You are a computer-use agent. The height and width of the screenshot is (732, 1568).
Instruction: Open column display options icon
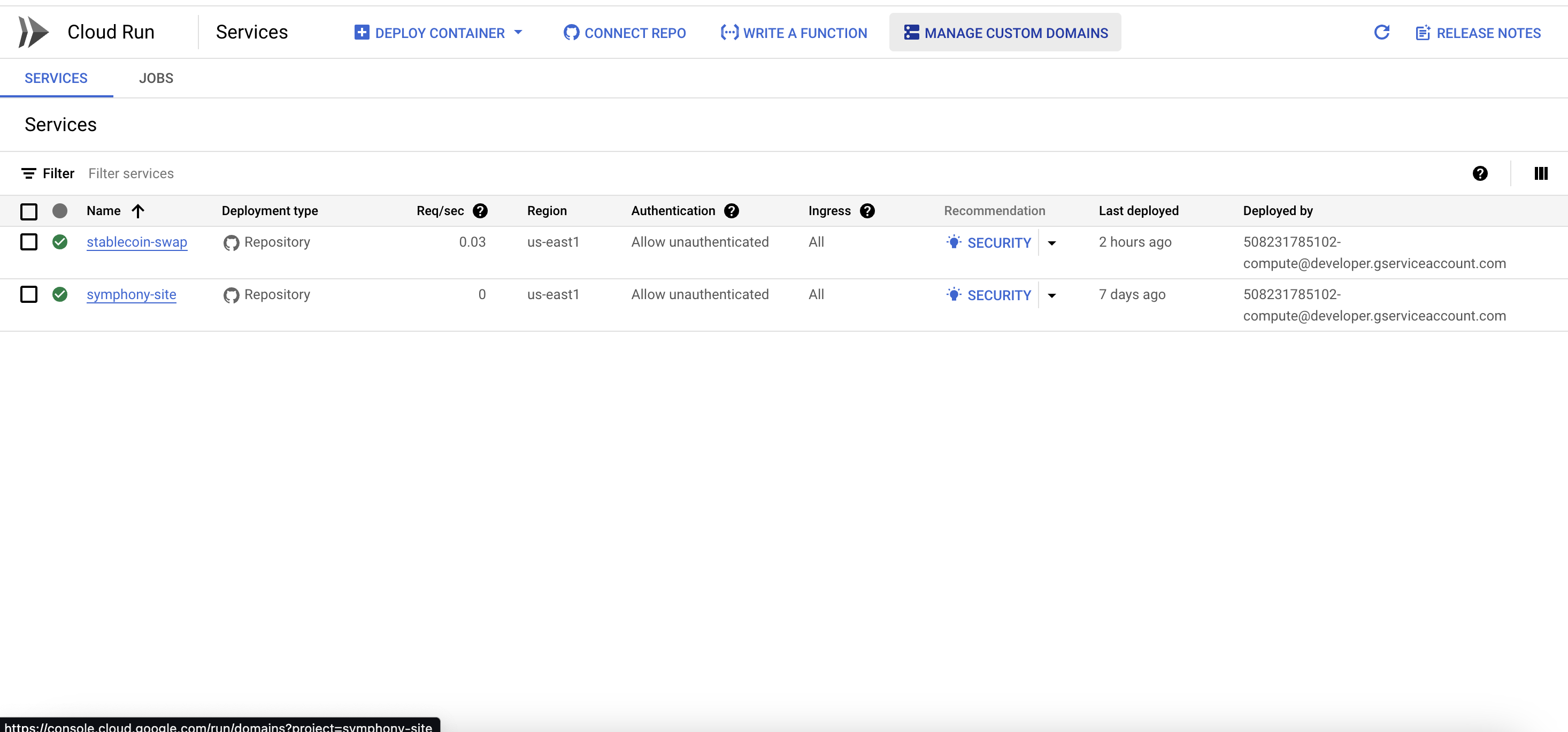coord(1540,173)
